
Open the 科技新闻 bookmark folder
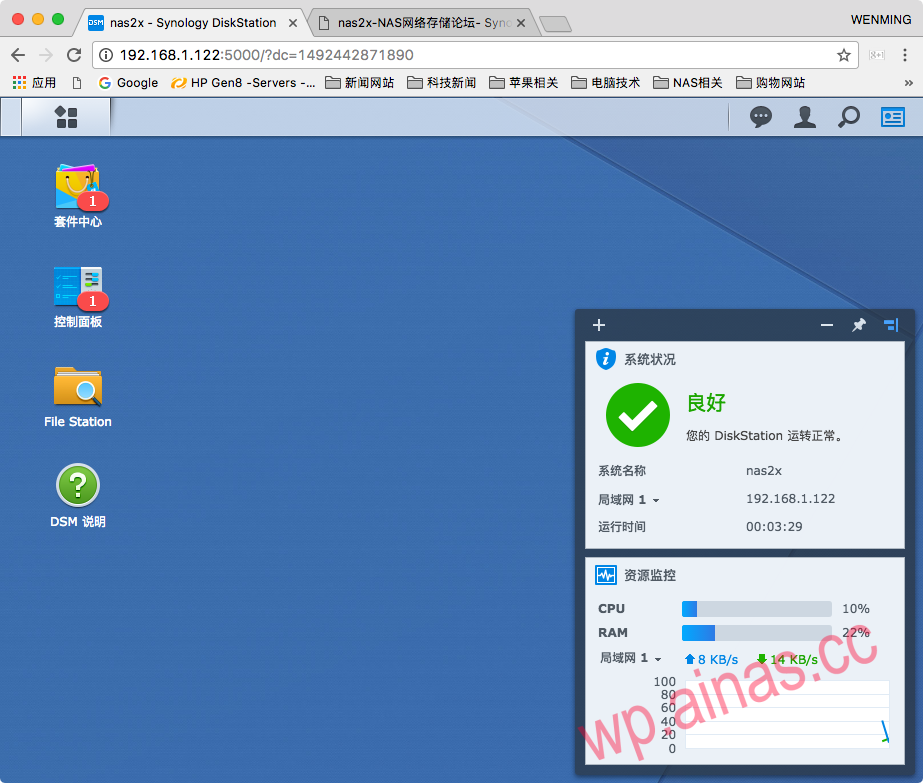(x=441, y=82)
